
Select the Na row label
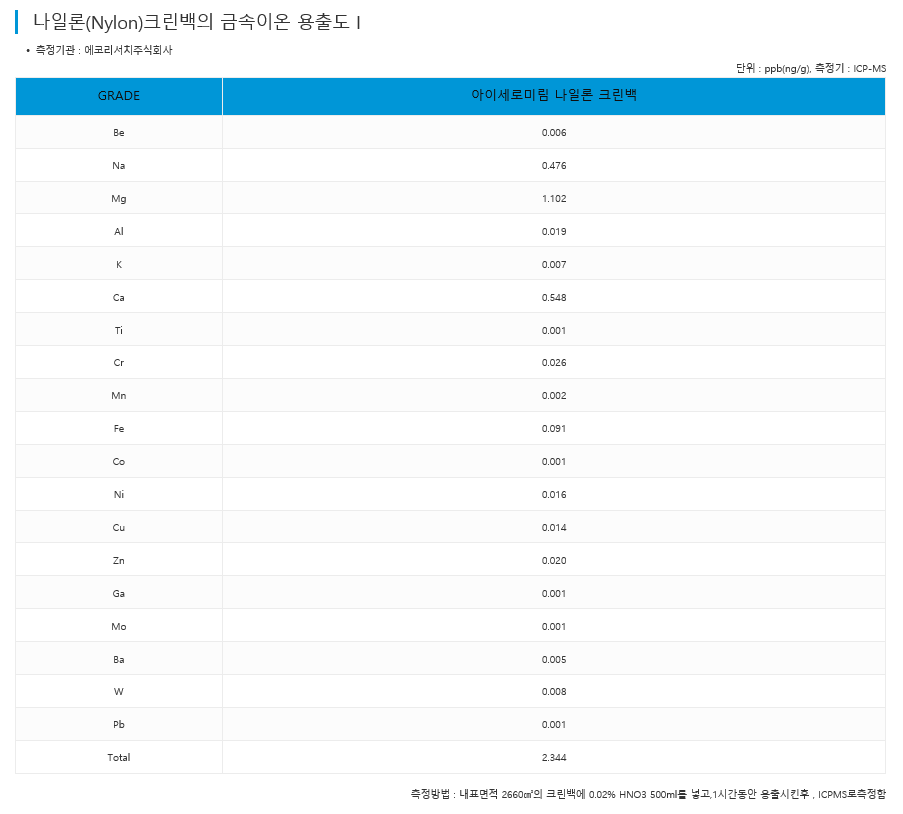(119, 165)
